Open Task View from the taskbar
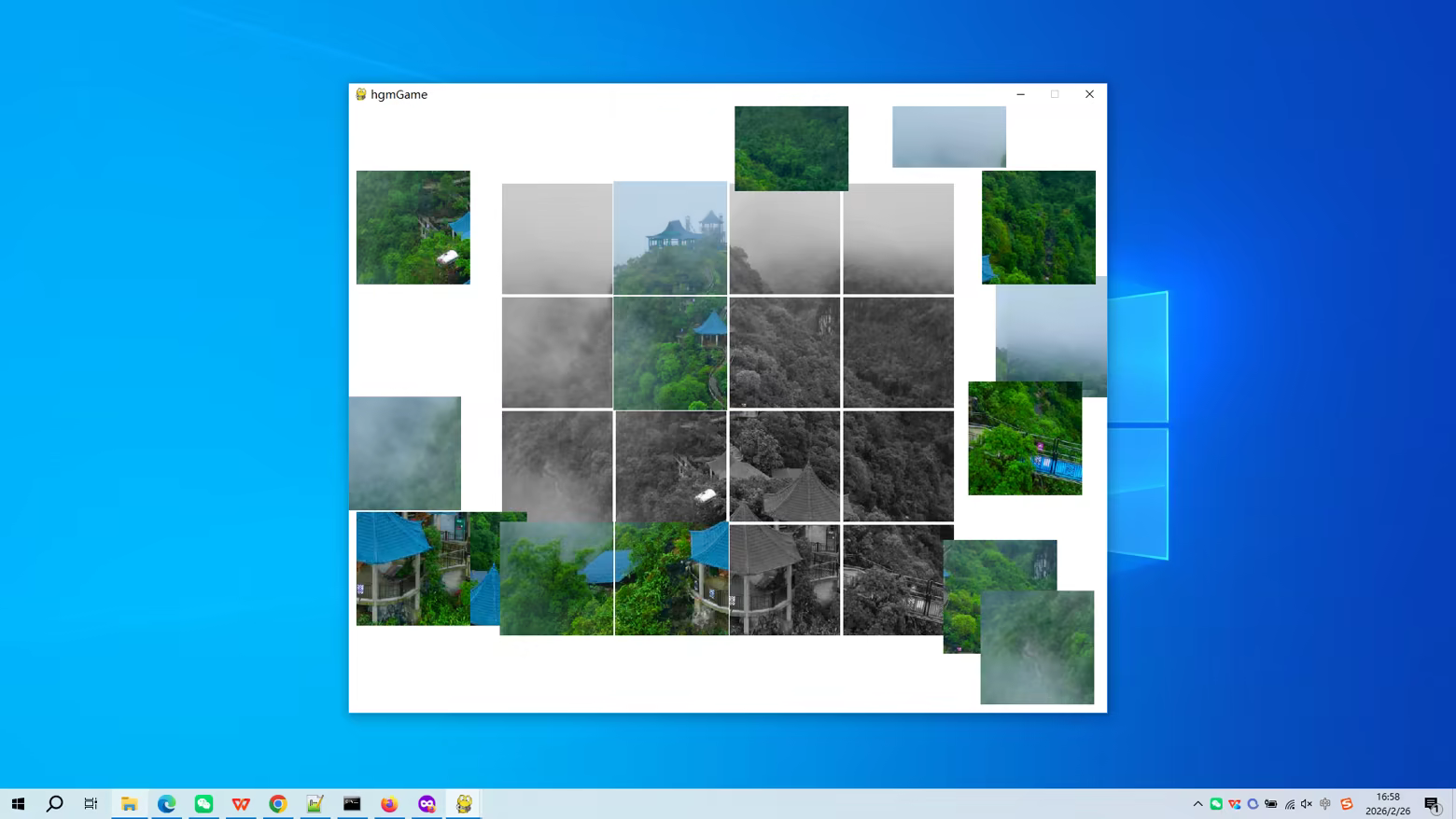 tap(91, 803)
